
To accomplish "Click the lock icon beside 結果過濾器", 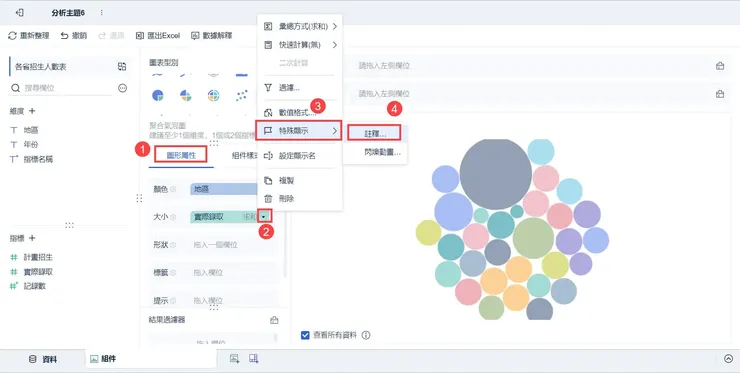I will coord(274,320).
